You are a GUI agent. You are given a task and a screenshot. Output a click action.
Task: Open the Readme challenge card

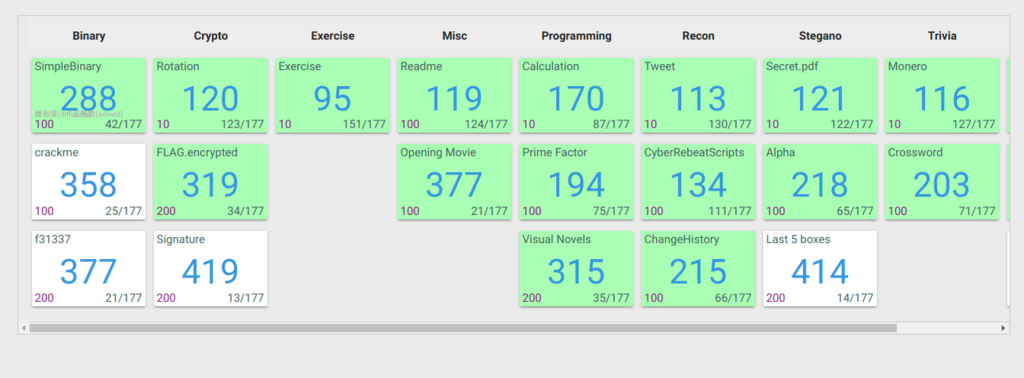pos(455,95)
